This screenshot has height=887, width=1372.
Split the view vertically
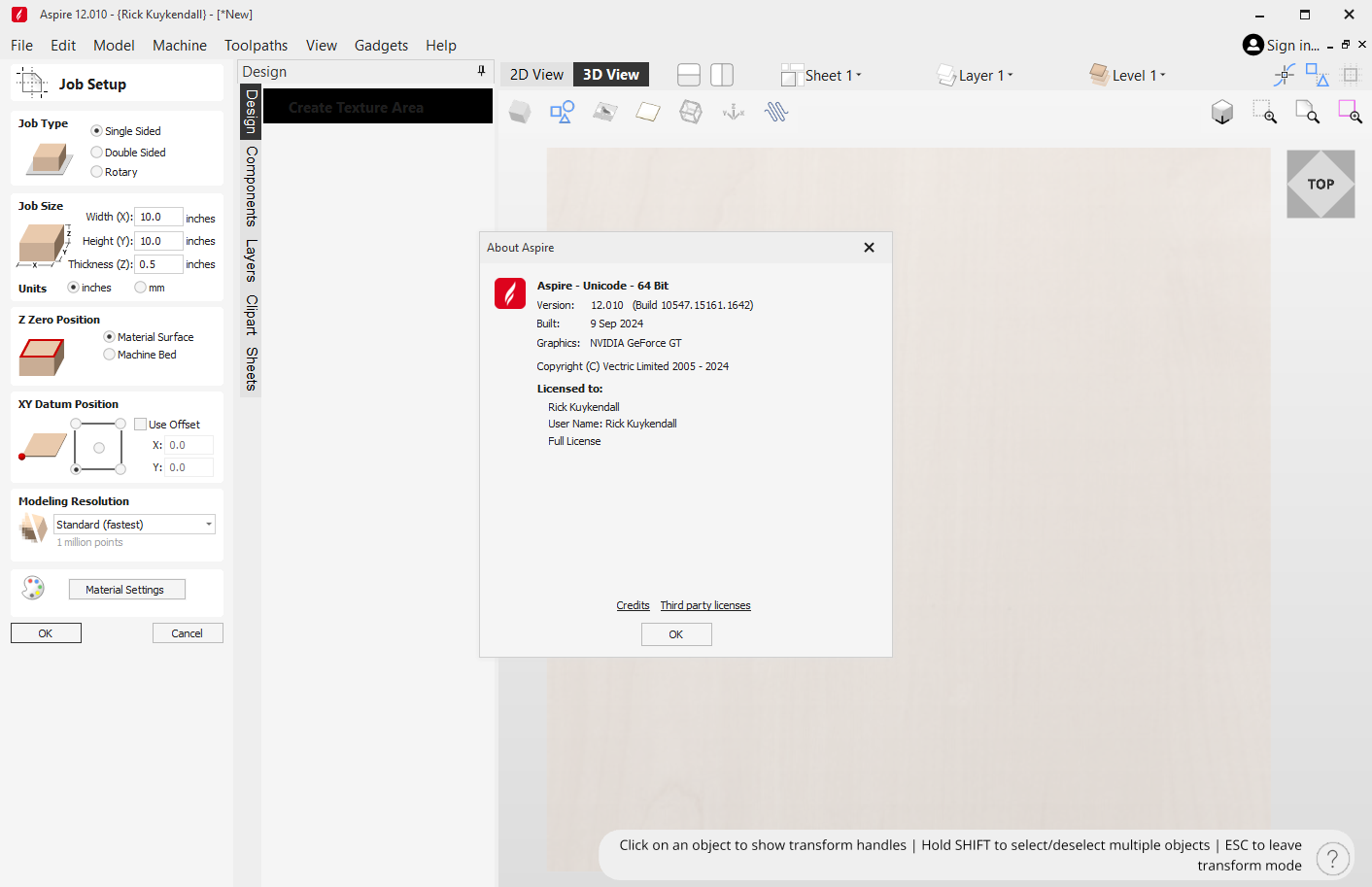(x=722, y=75)
